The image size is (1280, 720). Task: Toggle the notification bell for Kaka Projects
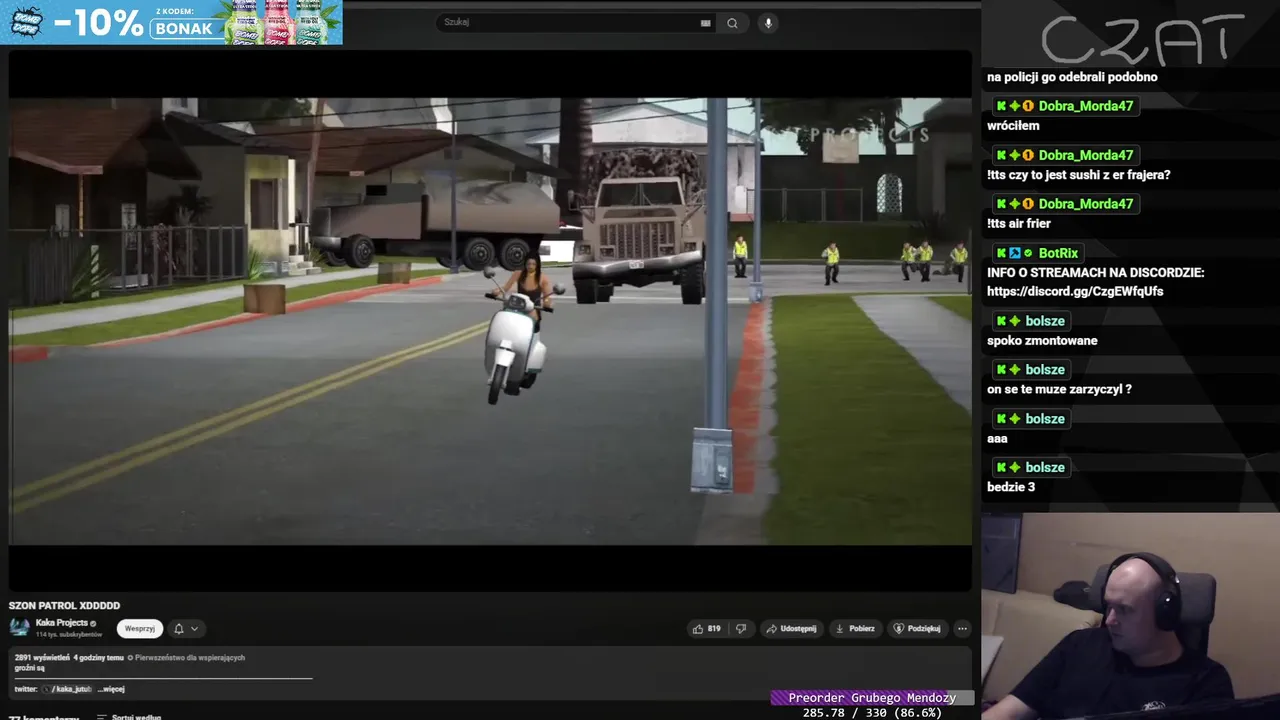pos(186,629)
